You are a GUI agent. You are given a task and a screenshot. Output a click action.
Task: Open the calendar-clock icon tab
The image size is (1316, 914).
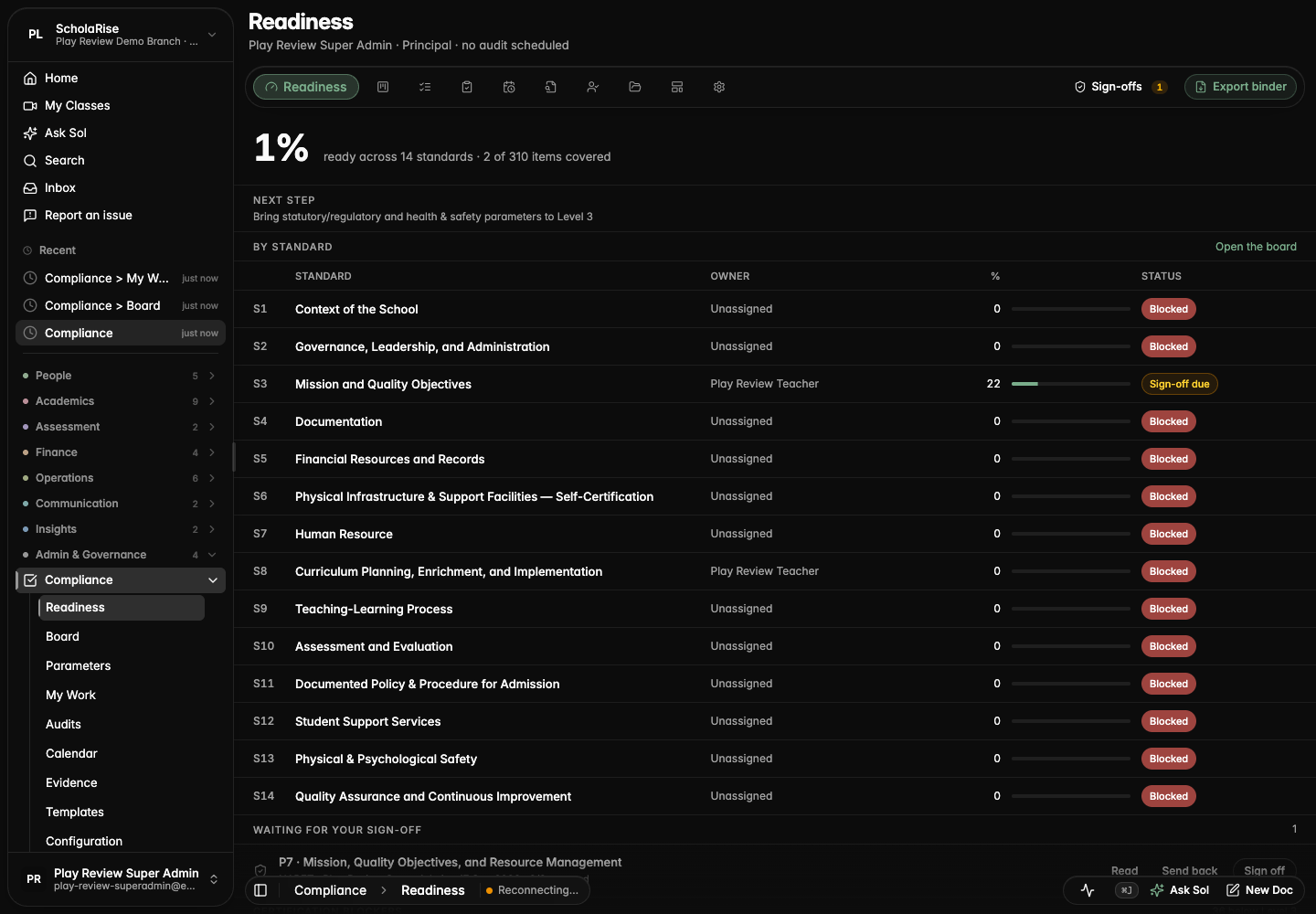tap(509, 87)
